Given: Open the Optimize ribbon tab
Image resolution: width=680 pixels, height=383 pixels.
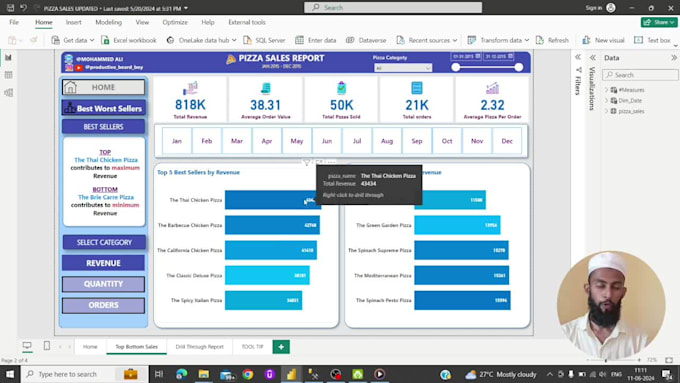Looking at the screenshot, I should 175,22.
